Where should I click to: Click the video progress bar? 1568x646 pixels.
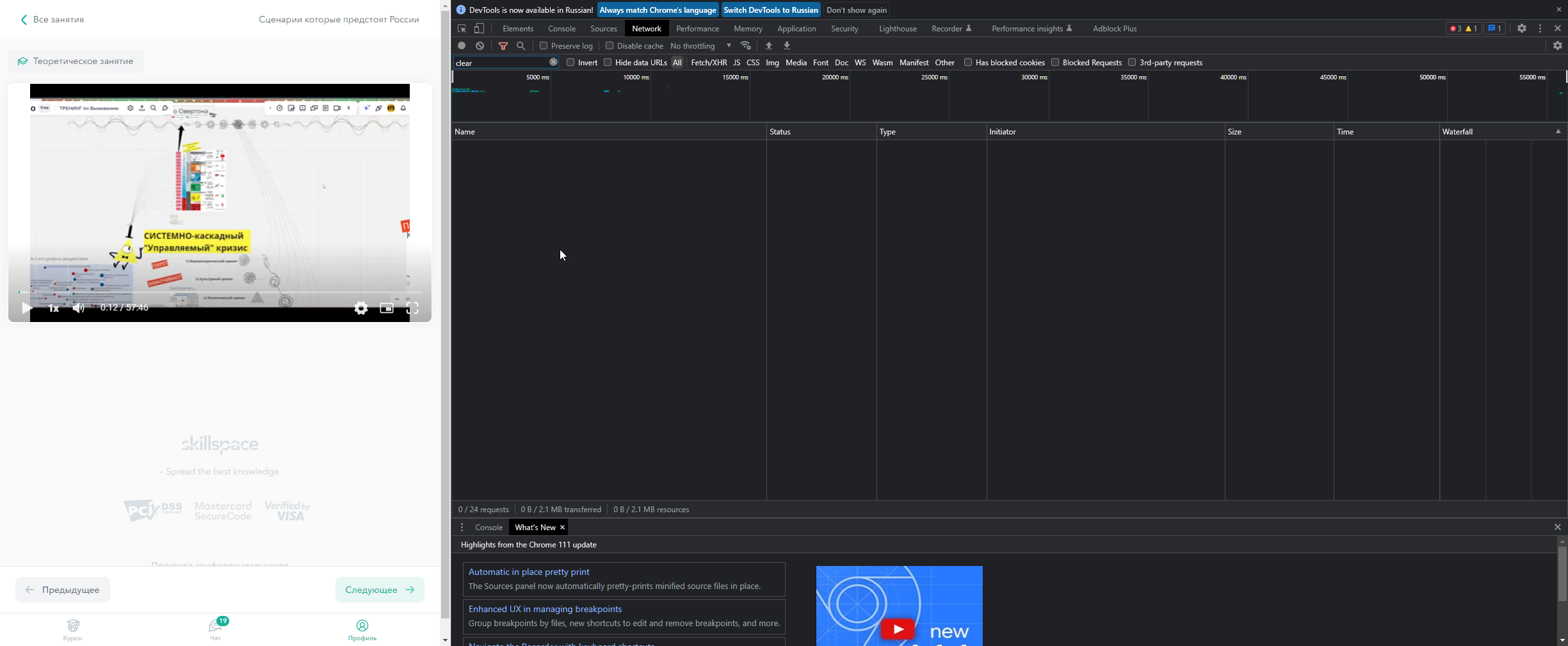point(220,293)
